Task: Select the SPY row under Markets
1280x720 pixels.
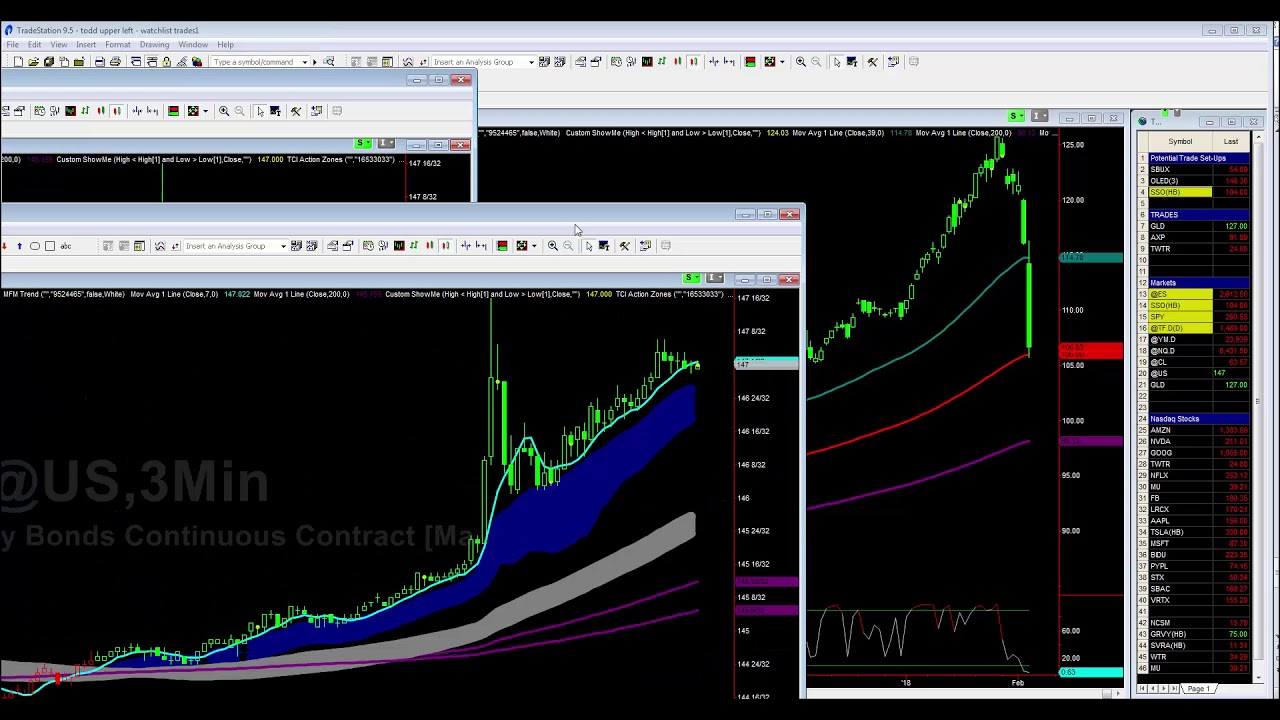Action: coord(1193,317)
